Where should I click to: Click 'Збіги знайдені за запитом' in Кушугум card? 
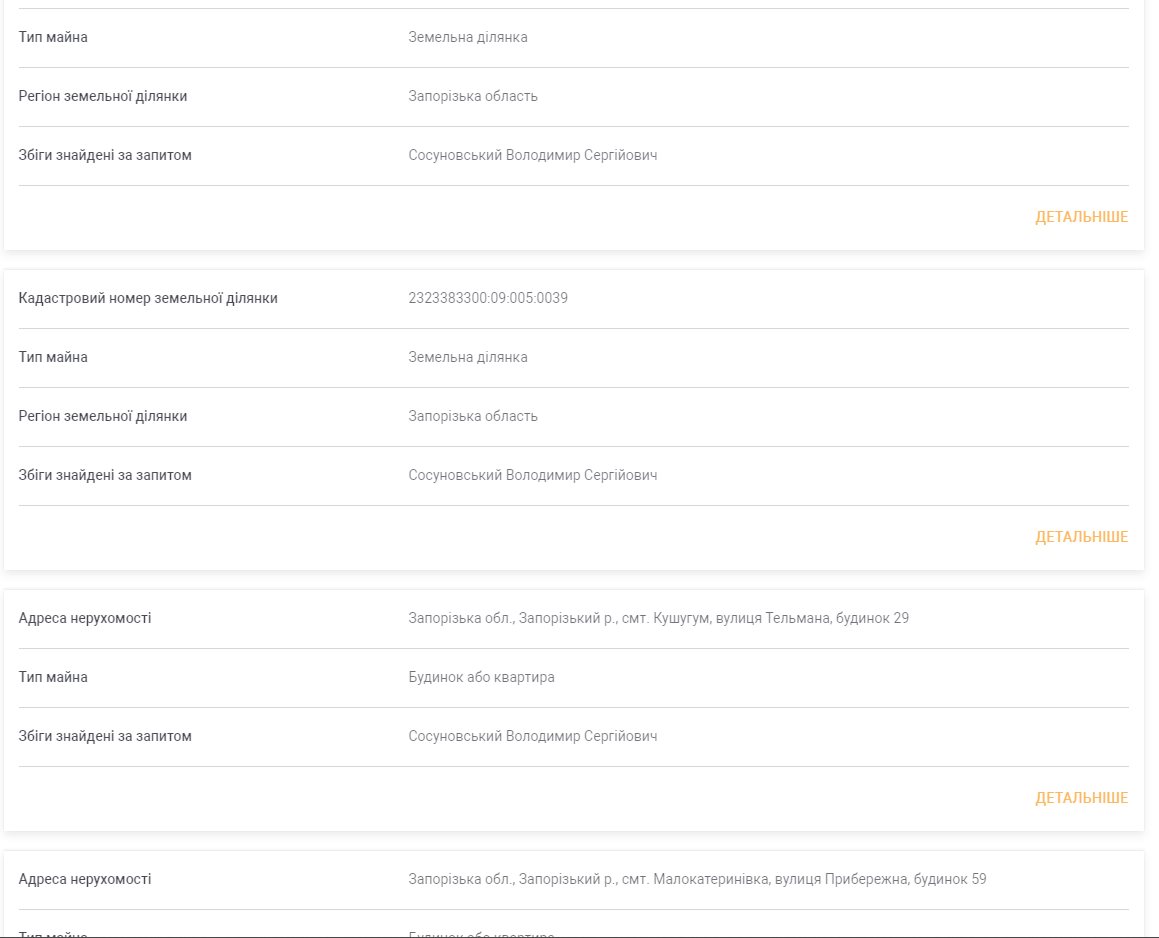pyautogui.click(x=105, y=736)
